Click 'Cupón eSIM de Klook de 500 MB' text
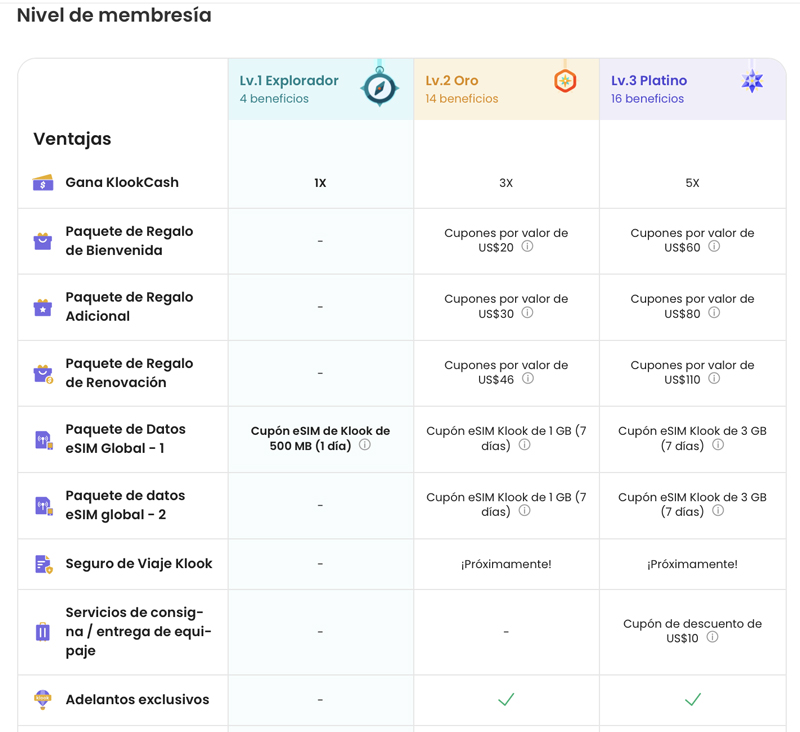The height and width of the screenshot is (732, 800). tap(320, 438)
